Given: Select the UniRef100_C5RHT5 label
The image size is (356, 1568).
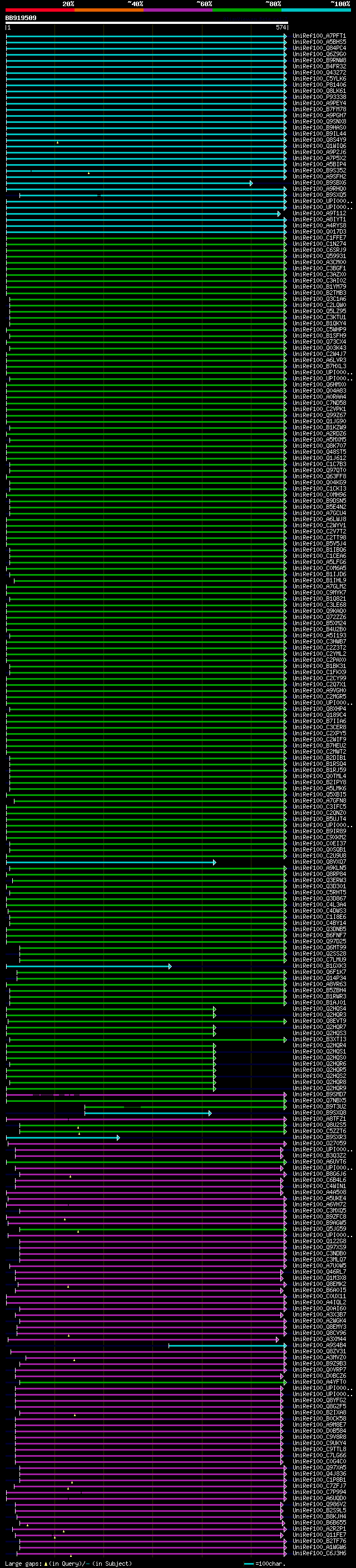Looking at the screenshot, I should click(x=319, y=893).
